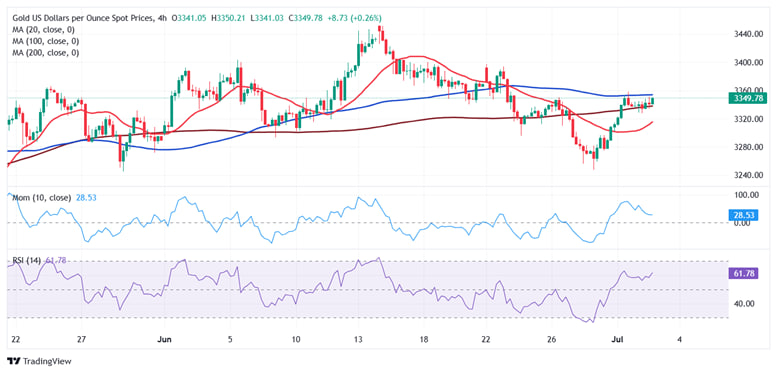Click the Jun date marker on time axis
777x373 pixels.
point(164,339)
